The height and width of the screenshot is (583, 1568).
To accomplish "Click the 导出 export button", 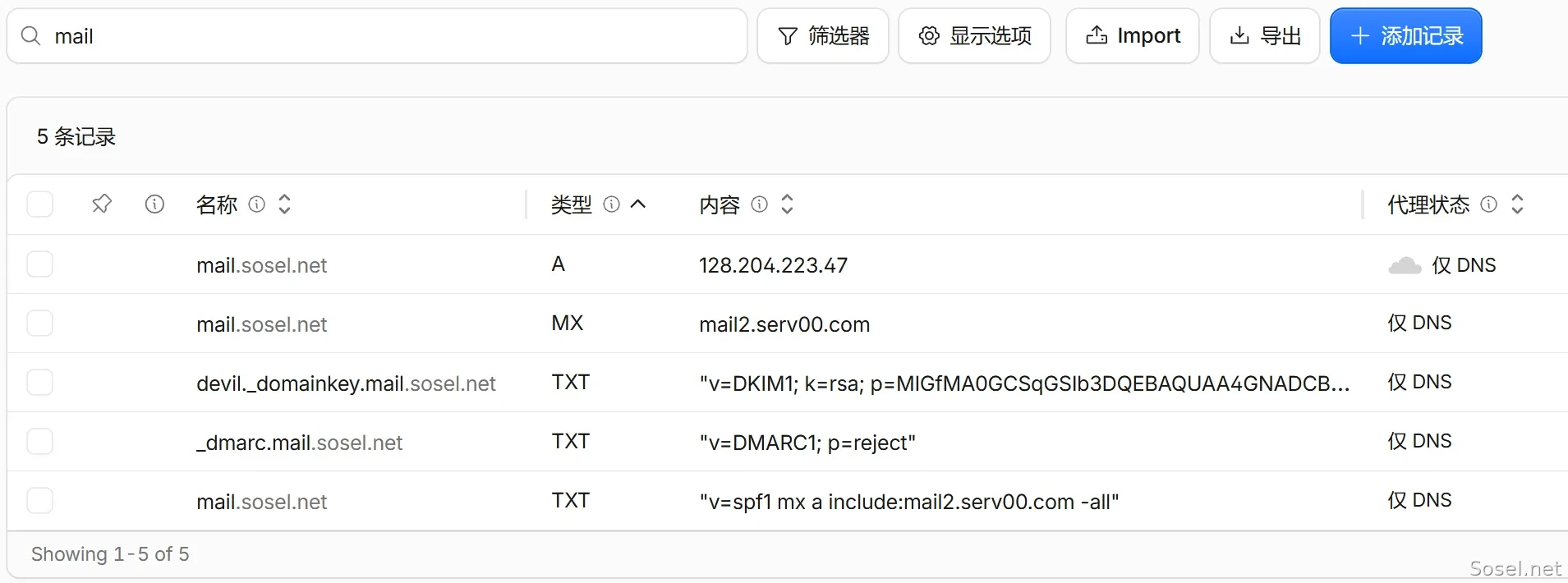I will [1265, 36].
